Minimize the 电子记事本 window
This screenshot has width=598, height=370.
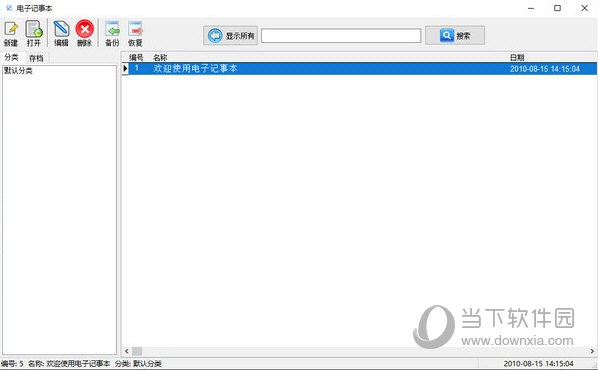pos(531,8)
